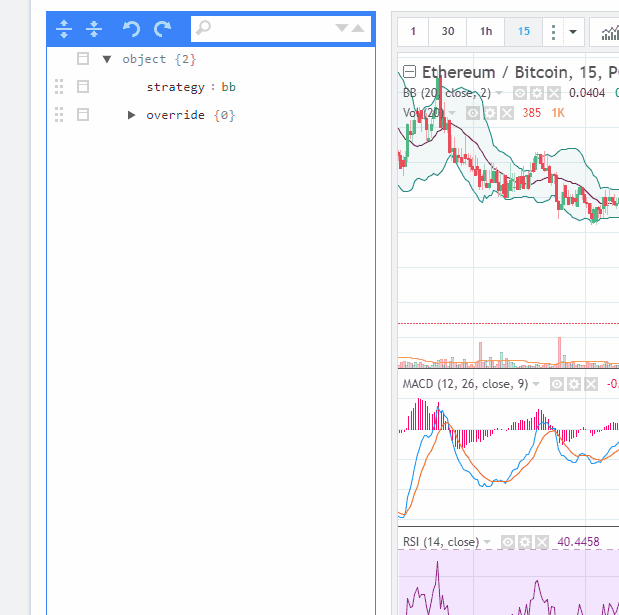Screen dimensions: 619x615
Task: Go to previous search result arrow
Action: coord(358,29)
